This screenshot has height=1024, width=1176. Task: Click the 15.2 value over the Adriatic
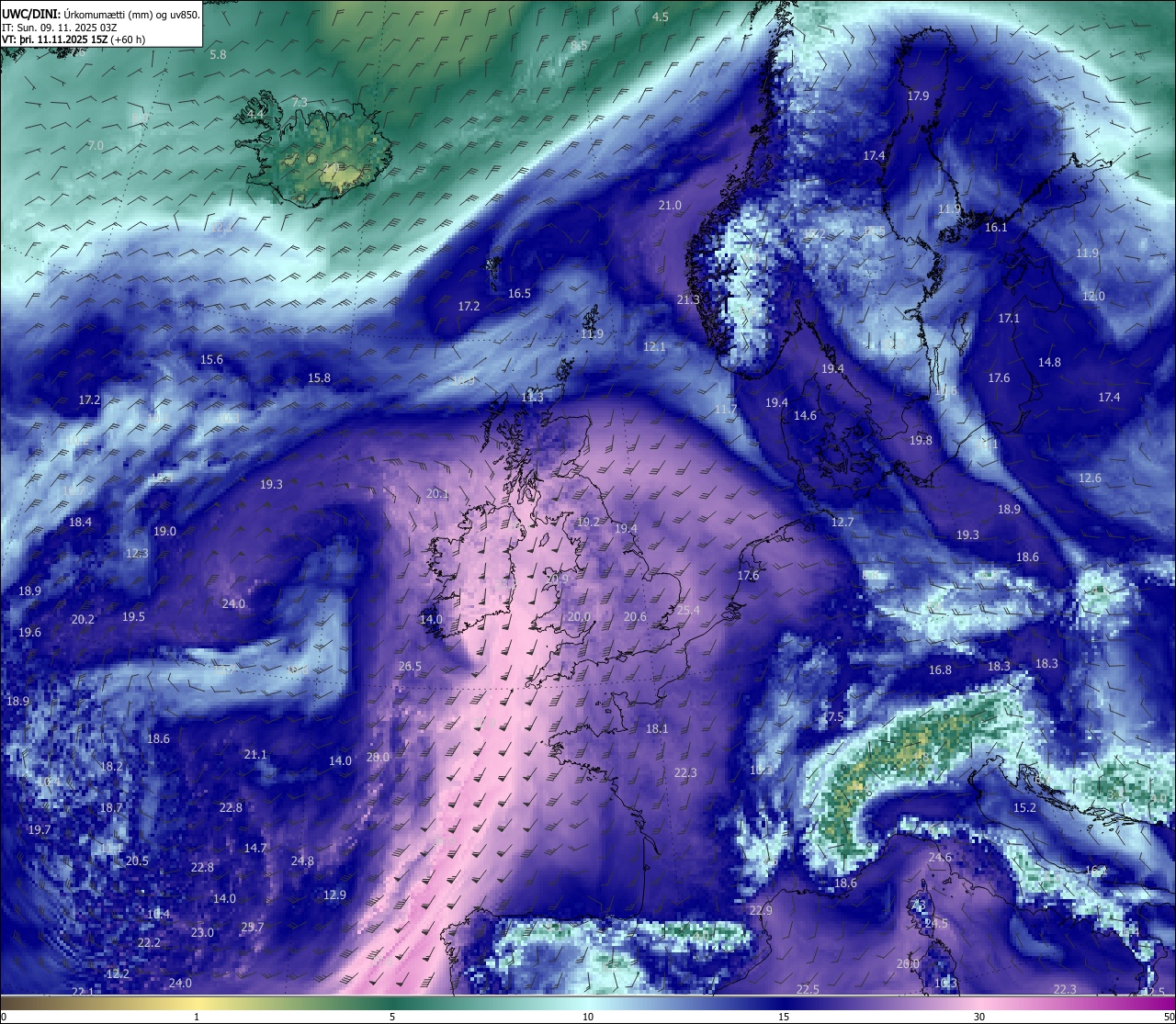(x=1024, y=808)
